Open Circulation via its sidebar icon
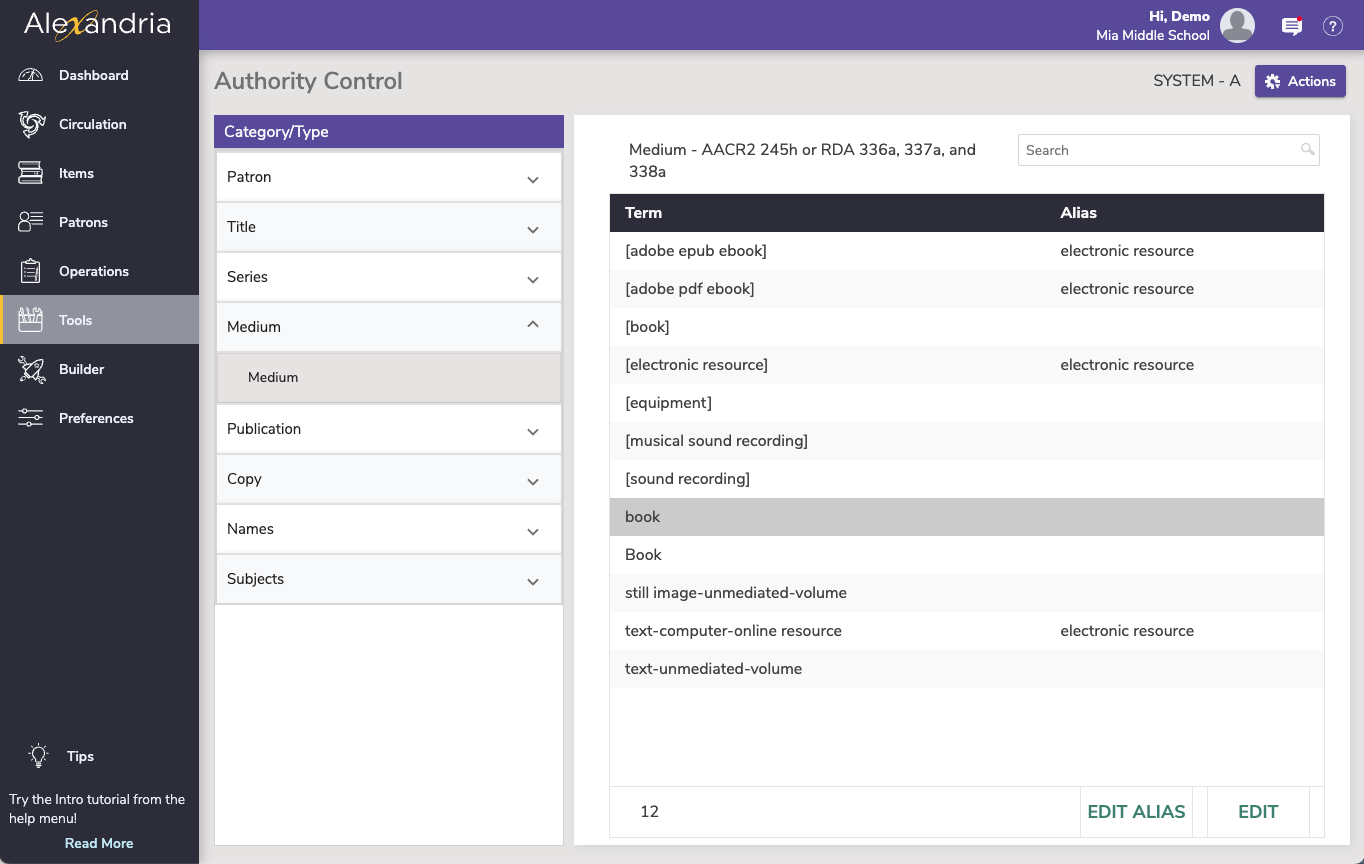The width and height of the screenshot is (1364, 864). pyautogui.click(x=31, y=124)
